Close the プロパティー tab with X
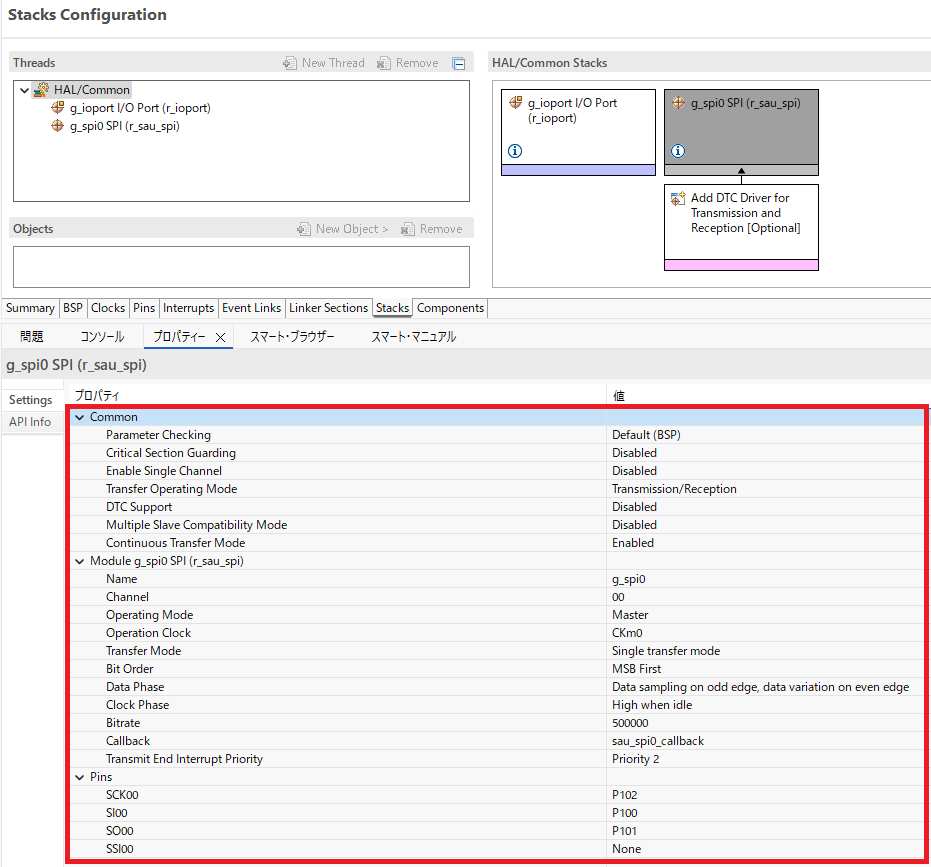Viewport: 931px width, 867px height. [x=220, y=338]
